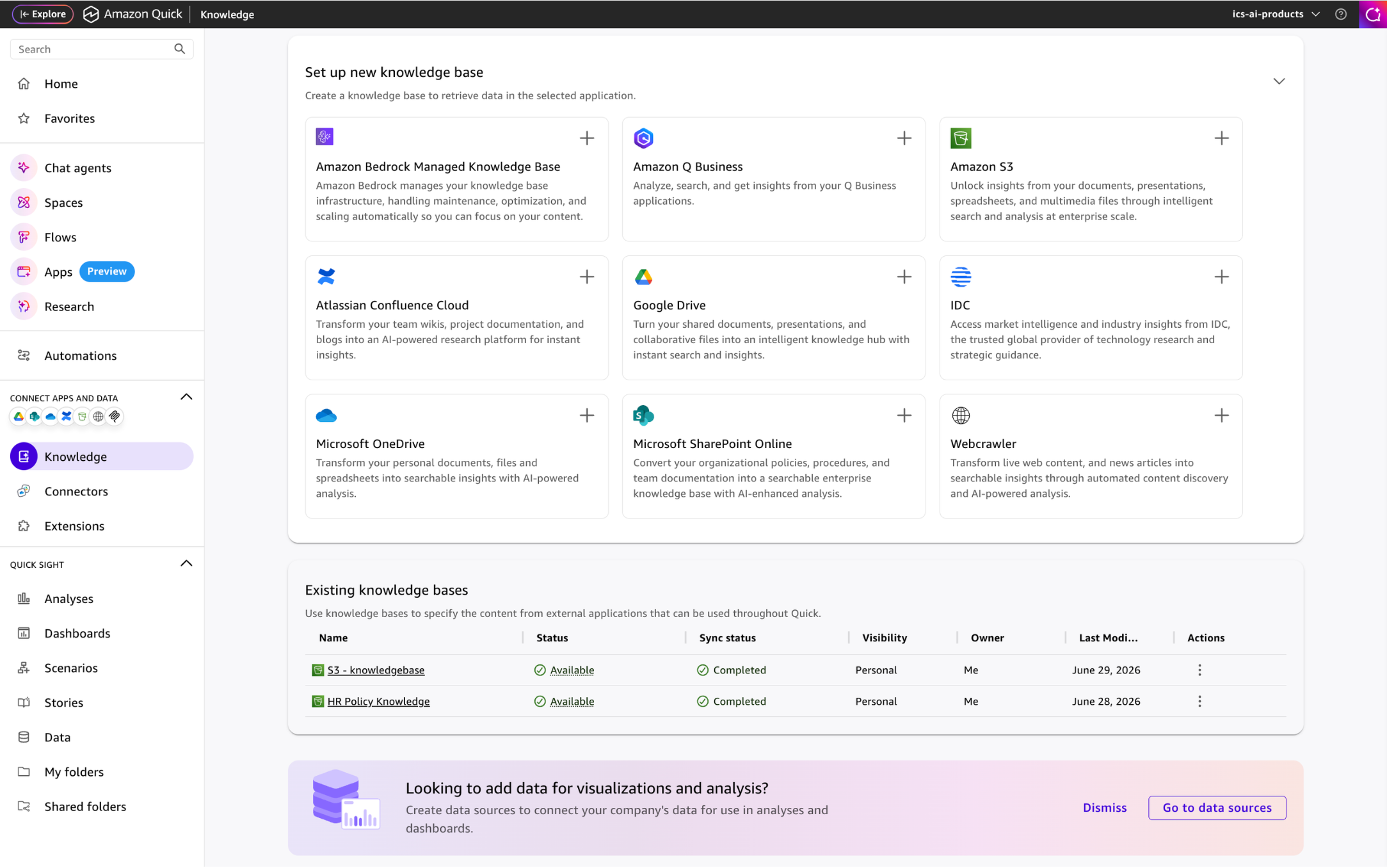The width and height of the screenshot is (1387, 868).
Task: Click Go to data sources button
Action: [1217, 808]
